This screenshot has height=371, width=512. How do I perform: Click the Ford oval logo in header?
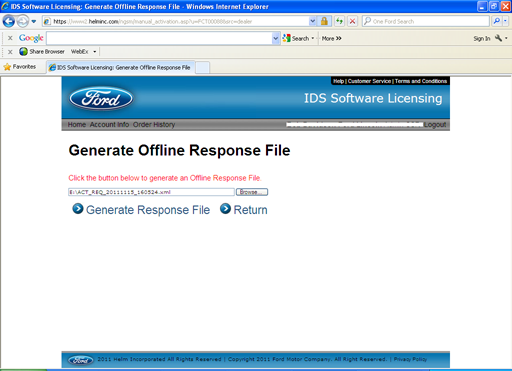(x=101, y=99)
